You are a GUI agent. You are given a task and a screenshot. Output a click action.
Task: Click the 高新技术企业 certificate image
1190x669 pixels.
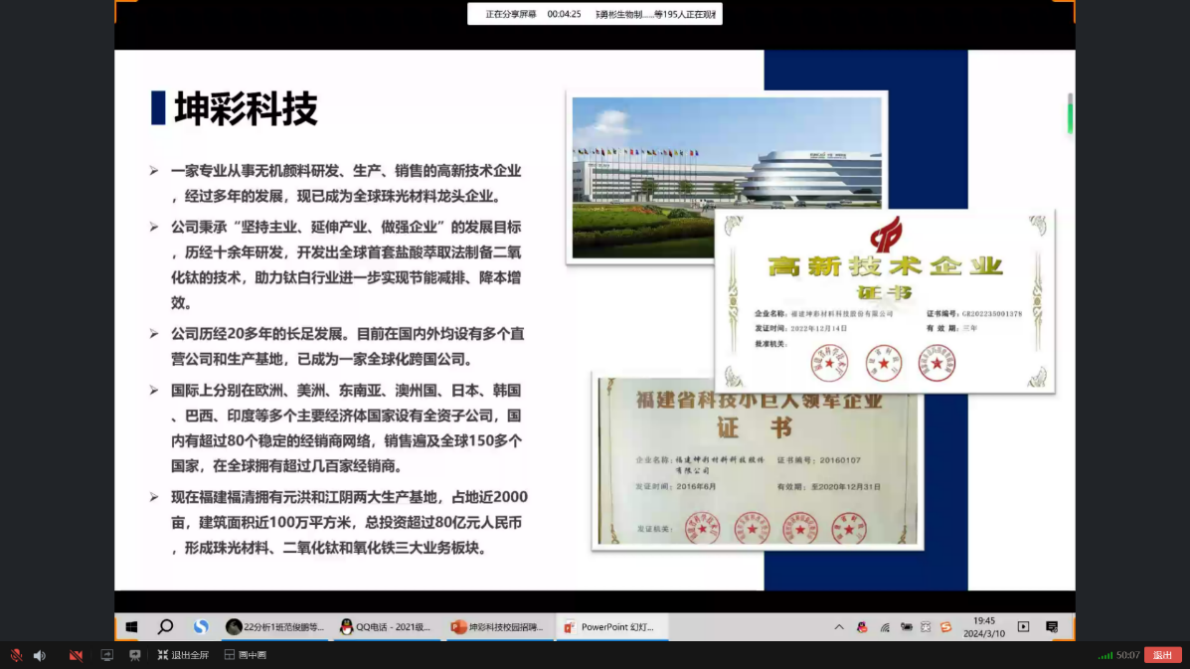[884, 300]
